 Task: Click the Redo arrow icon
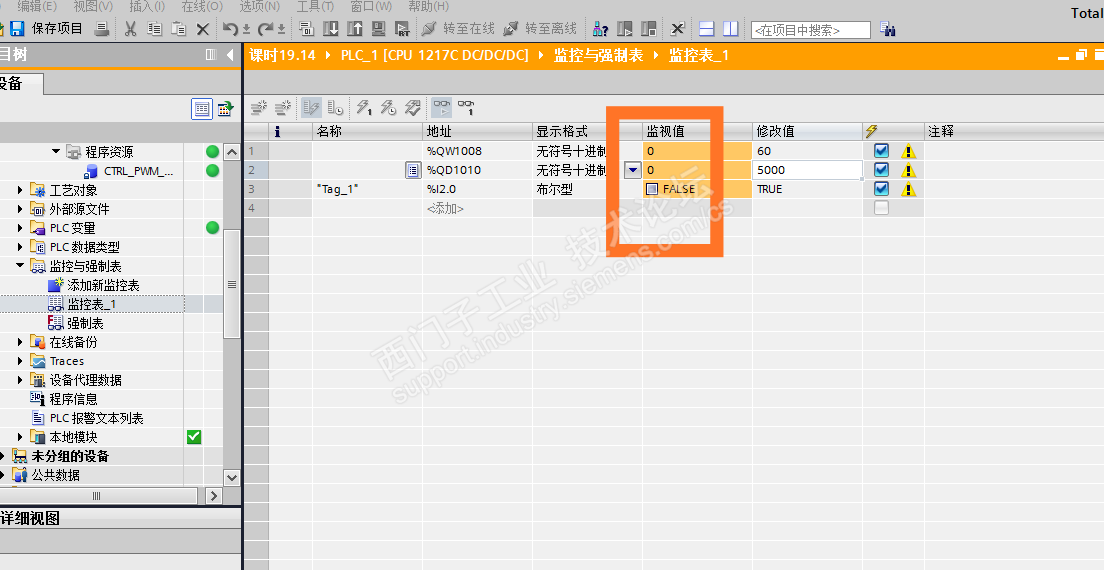(x=265, y=29)
